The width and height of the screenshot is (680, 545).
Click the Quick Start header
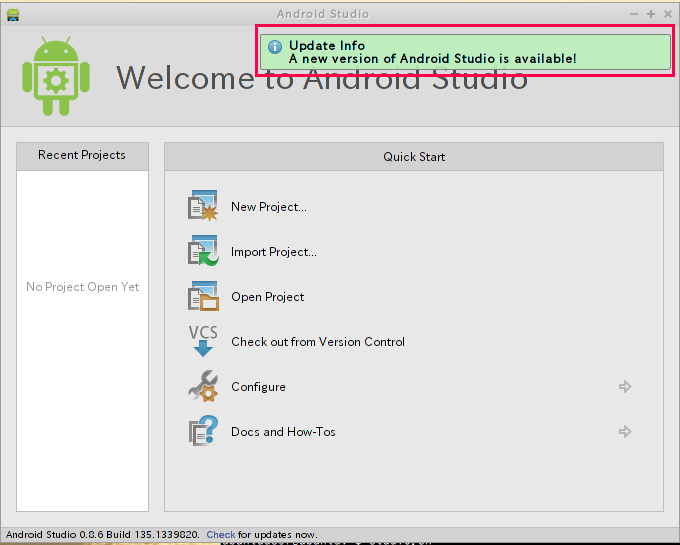coord(414,157)
